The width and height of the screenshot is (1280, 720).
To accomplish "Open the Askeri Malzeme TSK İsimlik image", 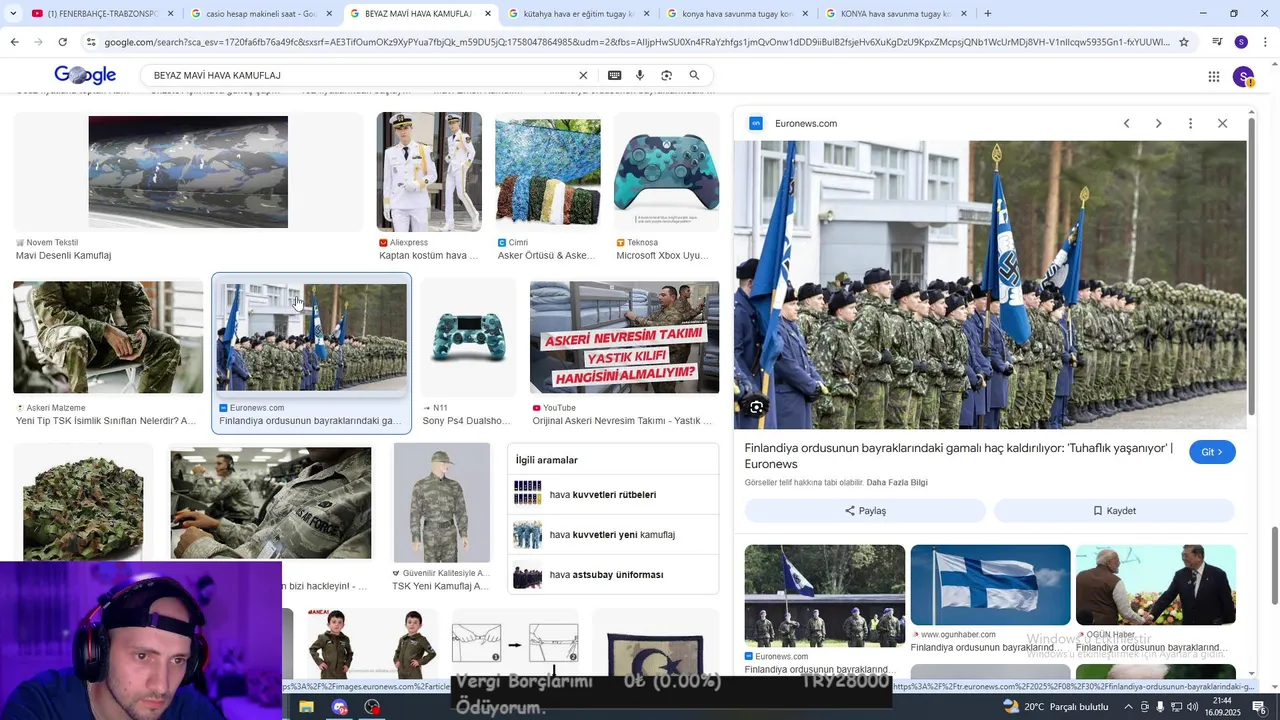I will click(108, 337).
